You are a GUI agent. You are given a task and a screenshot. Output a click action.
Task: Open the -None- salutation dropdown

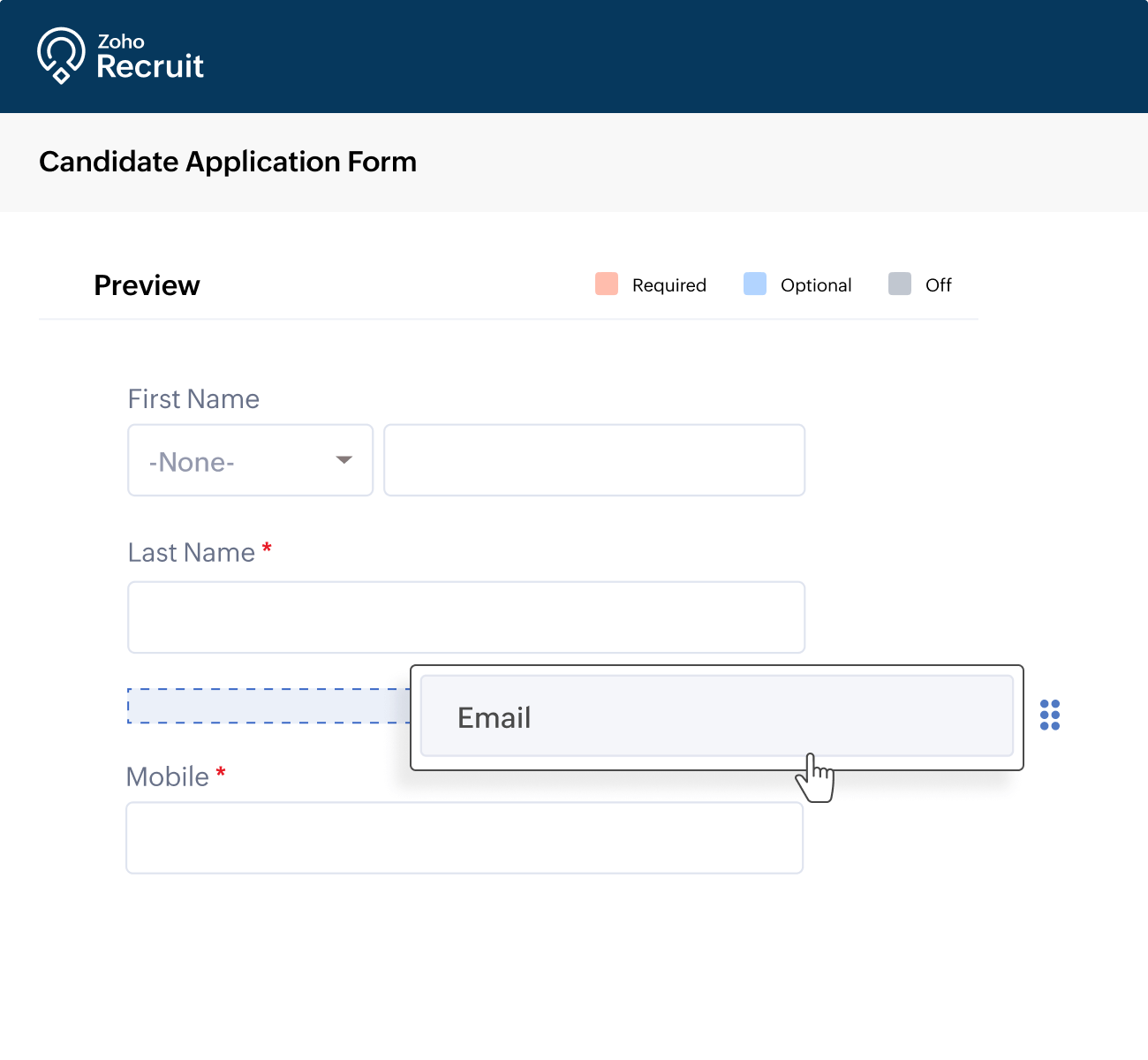coord(250,460)
